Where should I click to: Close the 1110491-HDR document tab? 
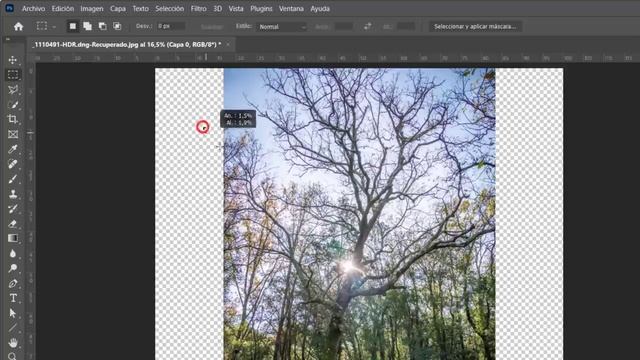(228, 44)
